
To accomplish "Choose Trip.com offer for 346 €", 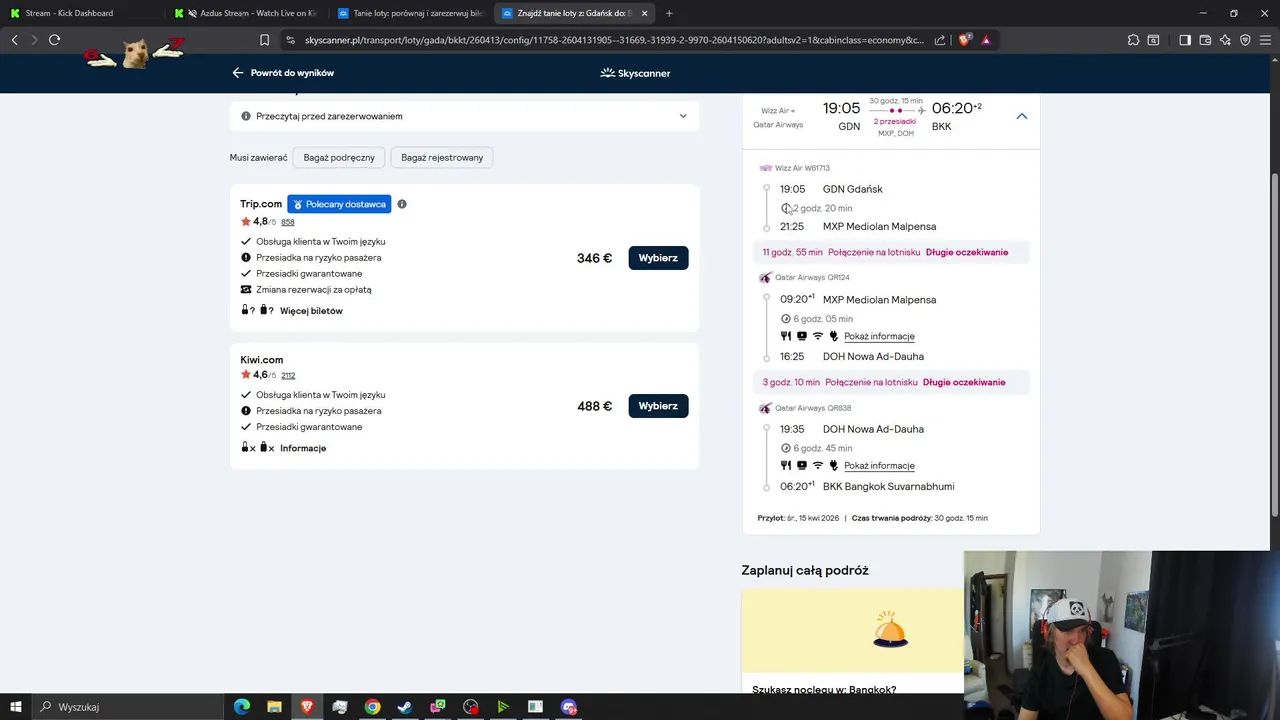I will coord(658,258).
